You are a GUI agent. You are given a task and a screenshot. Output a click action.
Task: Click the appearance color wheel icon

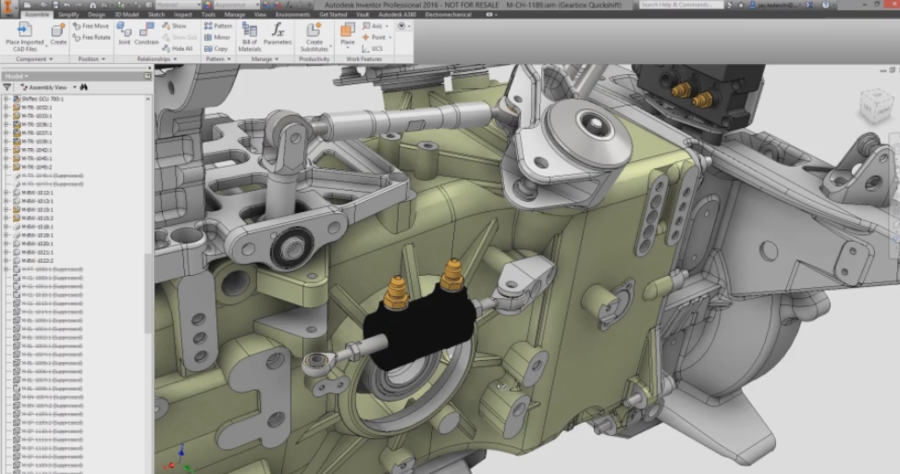click(208, 5)
